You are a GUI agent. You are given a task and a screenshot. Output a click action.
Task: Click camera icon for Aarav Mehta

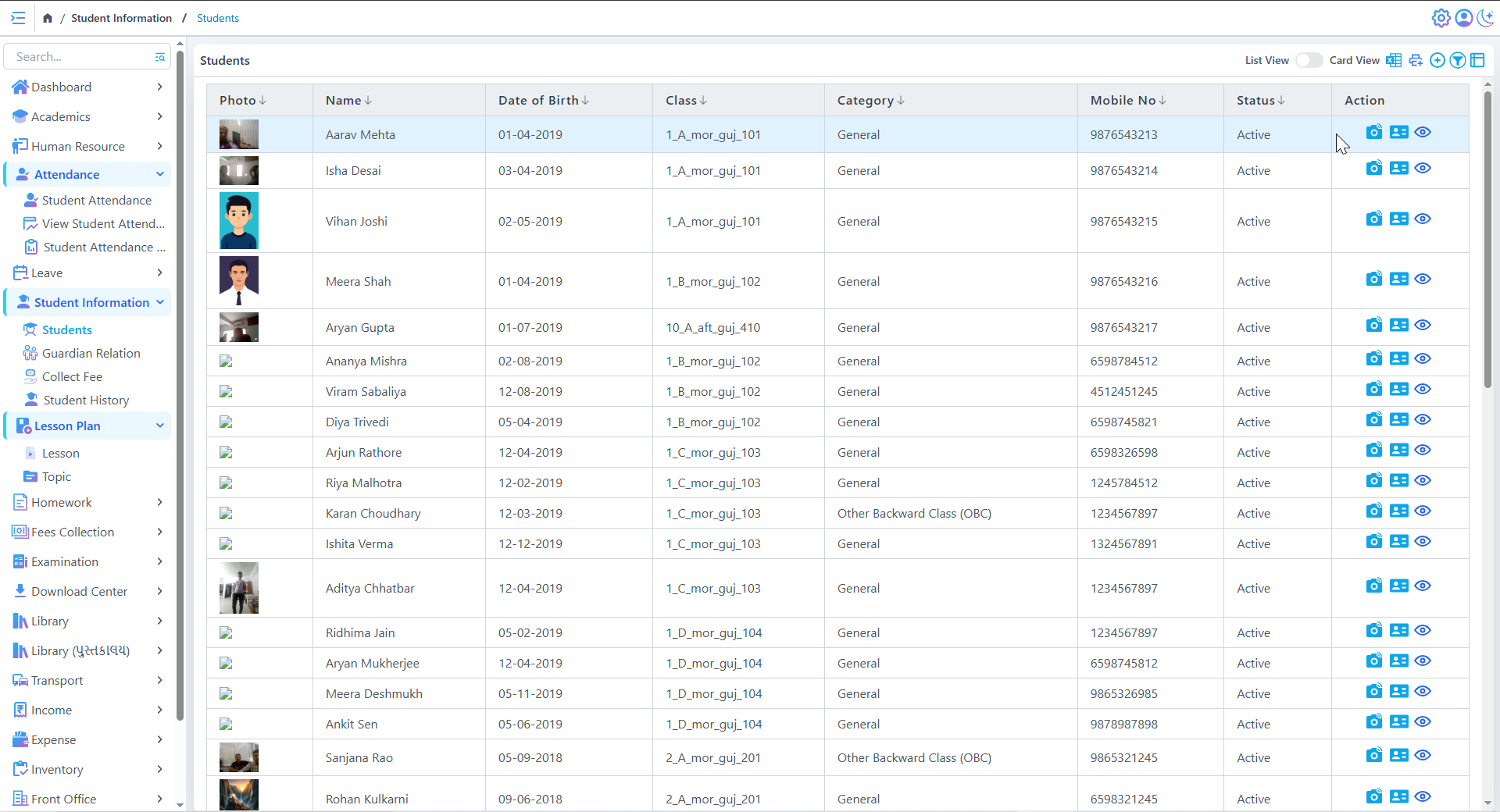(1373, 132)
